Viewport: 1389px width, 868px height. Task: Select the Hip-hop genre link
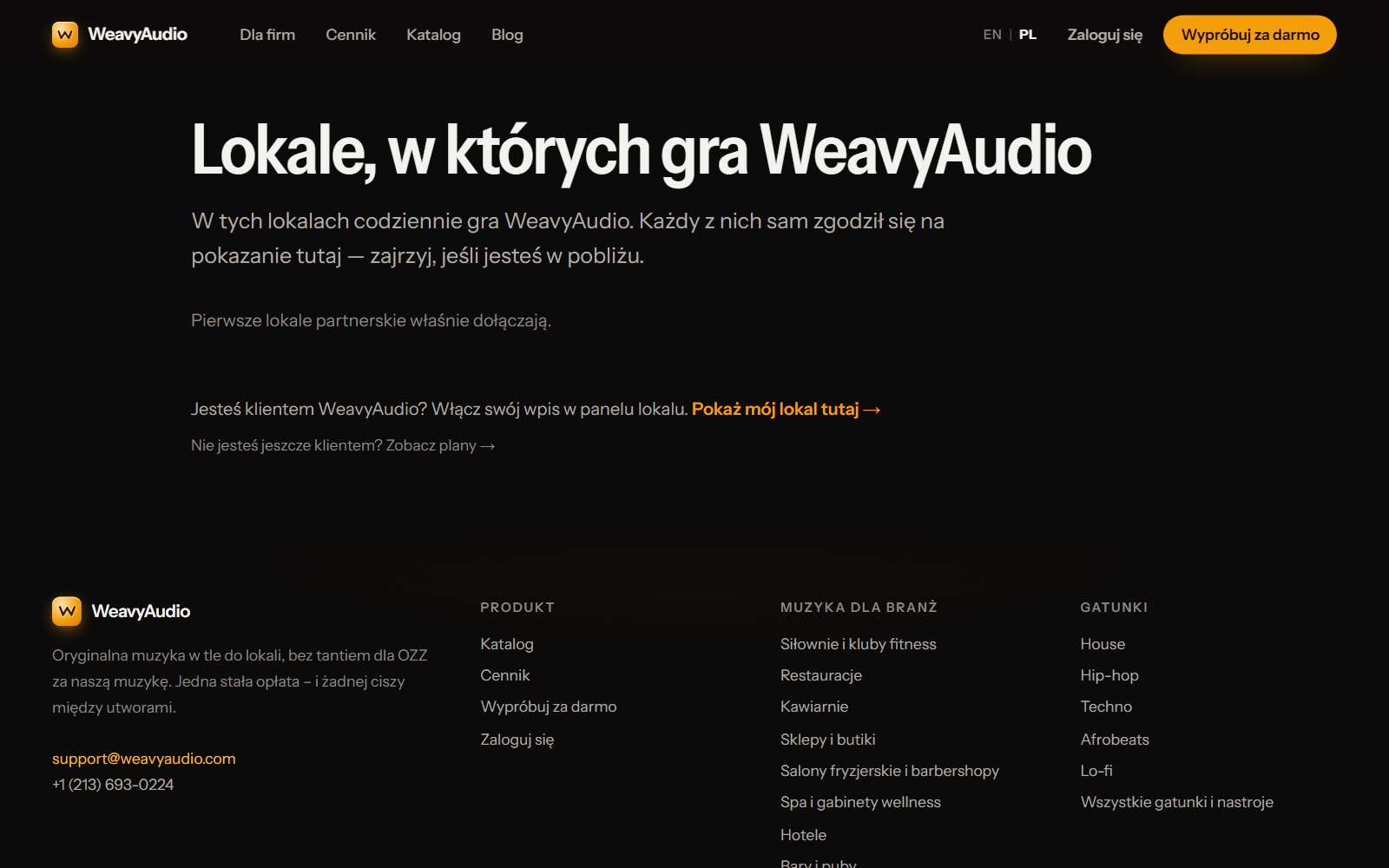click(x=1109, y=675)
